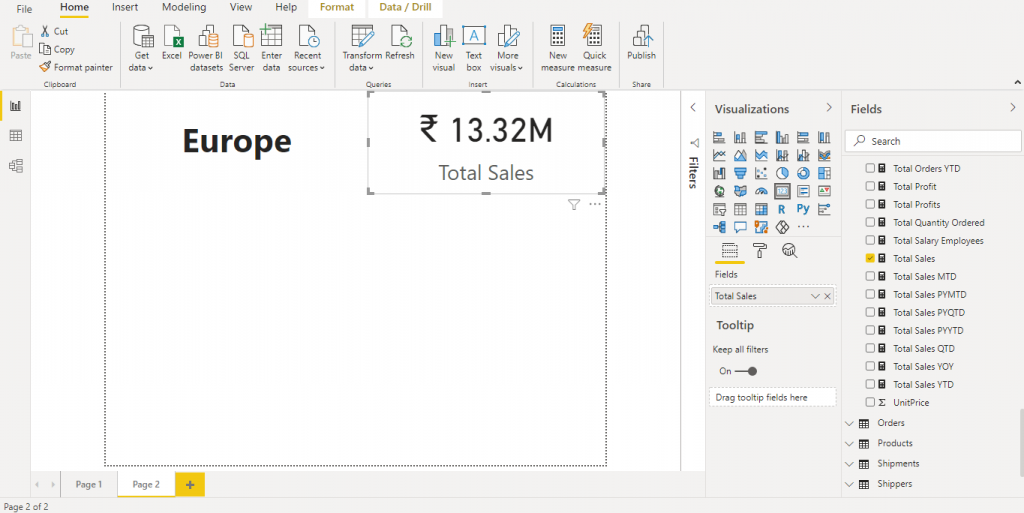Viewport: 1024px width, 513px height.
Task: Select the Map globe visualization
Action: coord(719,191)
